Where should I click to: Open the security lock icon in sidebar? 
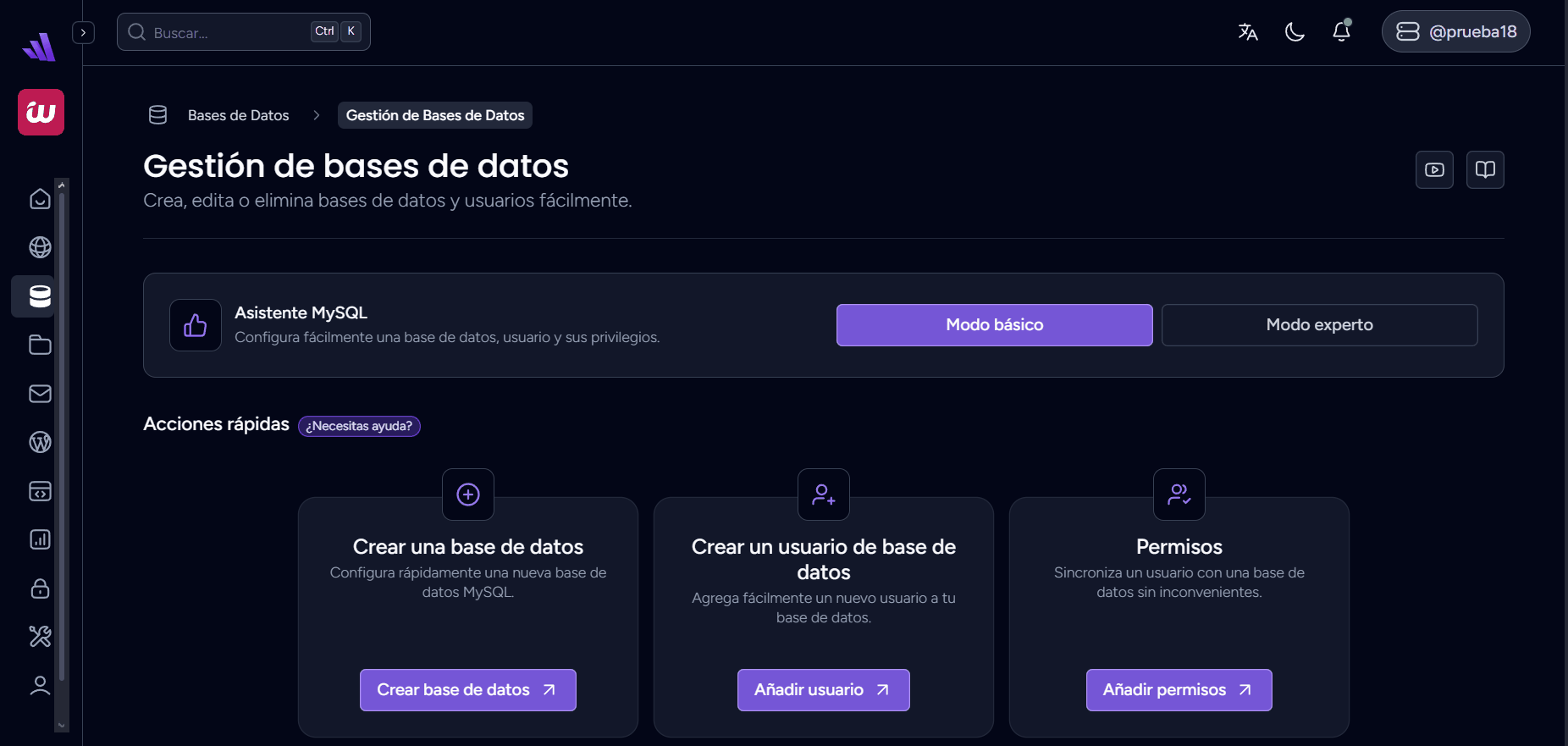[40, 589]
